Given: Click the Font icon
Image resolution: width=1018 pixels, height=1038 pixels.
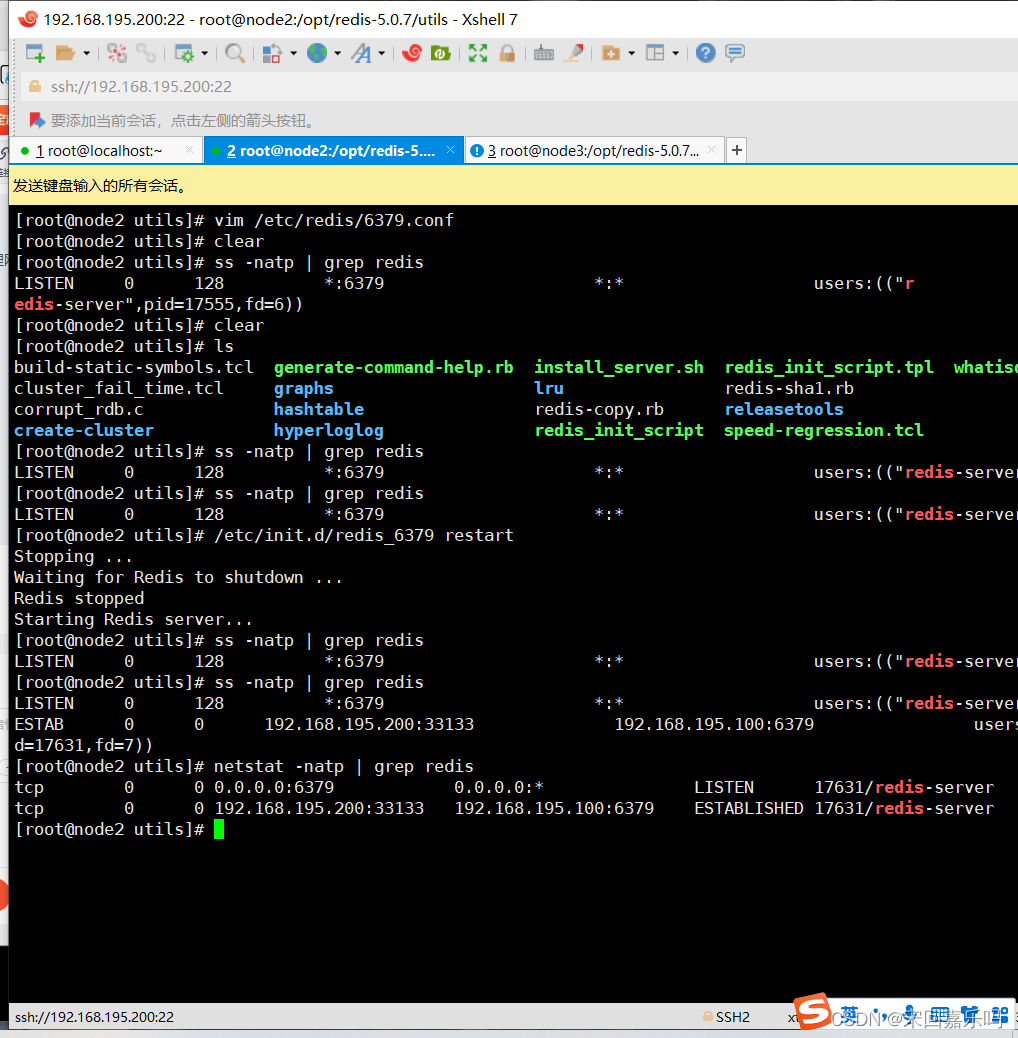Looking at the screenshot, I should 361,53.
